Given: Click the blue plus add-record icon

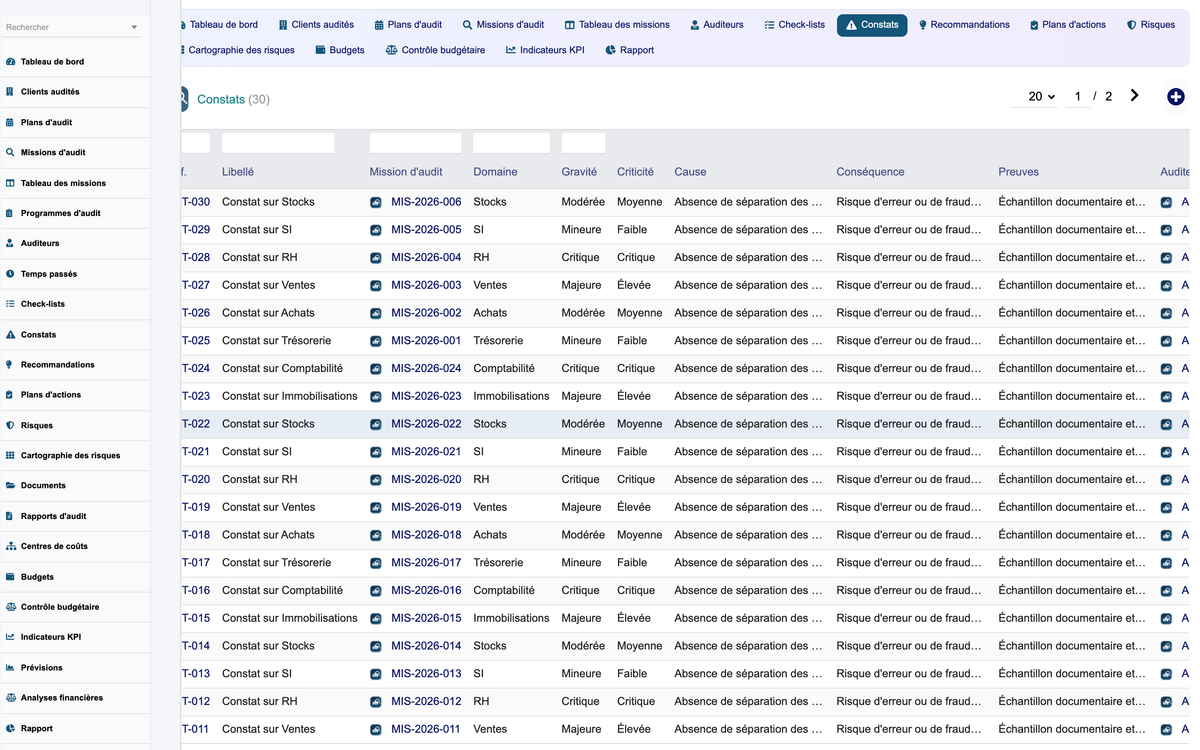Looking at the screenshot, I should [x=1176, y=97].
